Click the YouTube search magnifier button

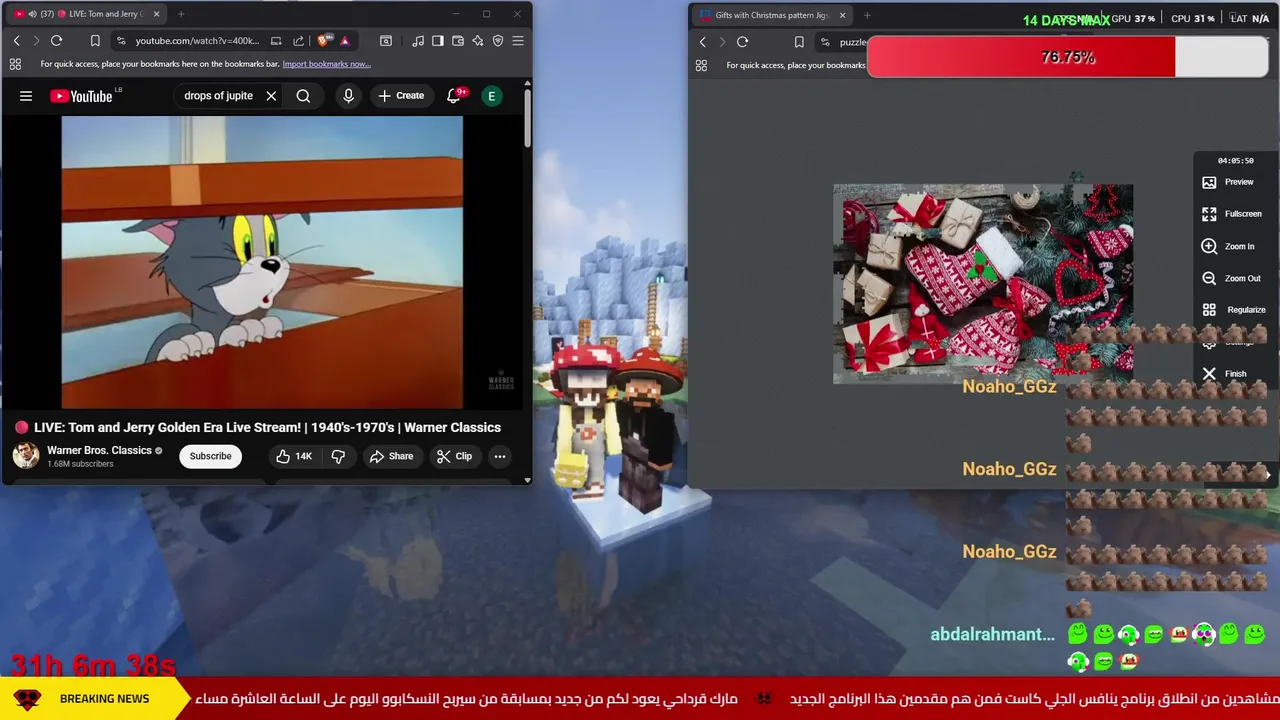[303, 96]
